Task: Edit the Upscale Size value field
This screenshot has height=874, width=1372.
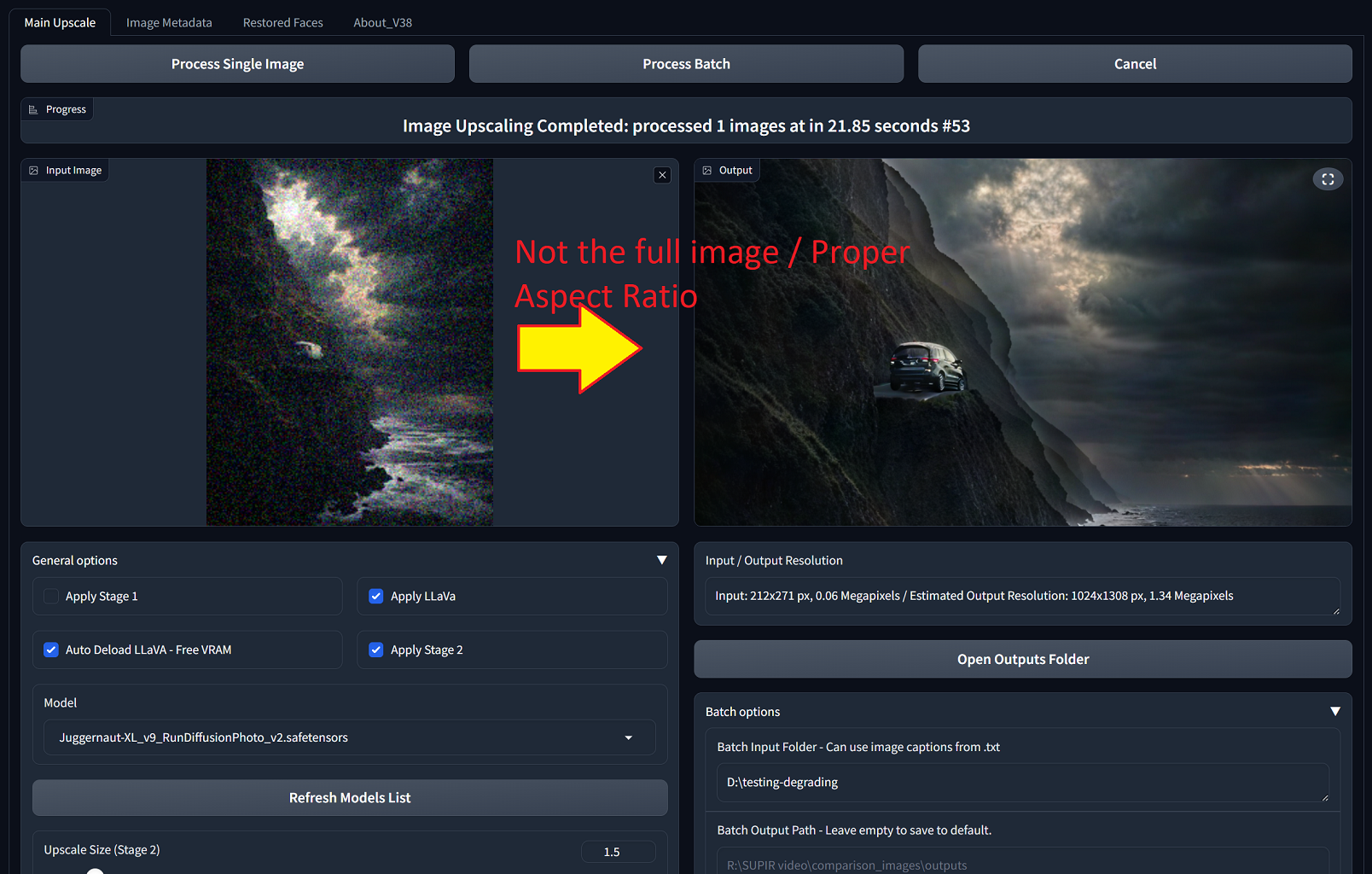Action: [x=618, y=851]
